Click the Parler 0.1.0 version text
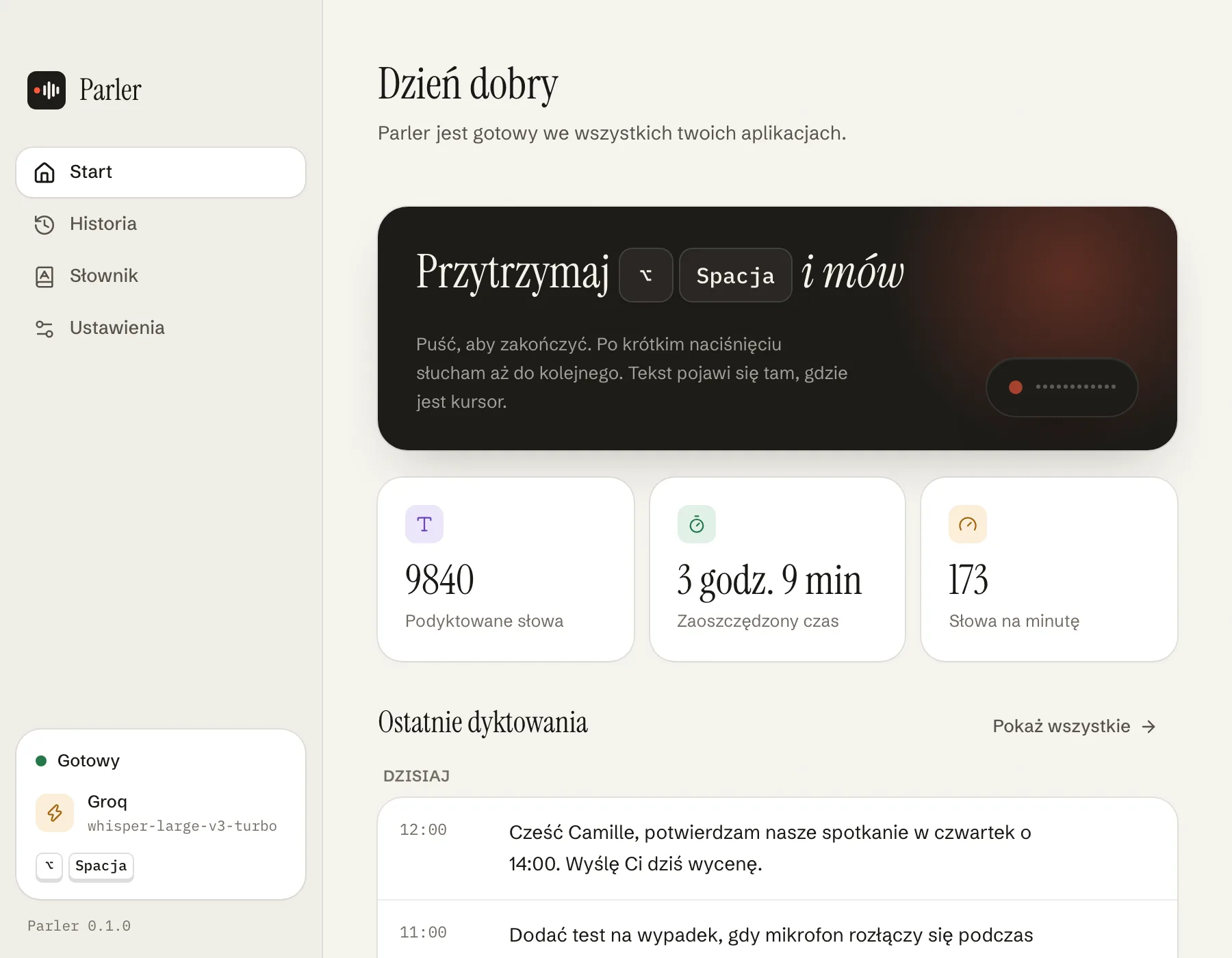 pos(79,927)
